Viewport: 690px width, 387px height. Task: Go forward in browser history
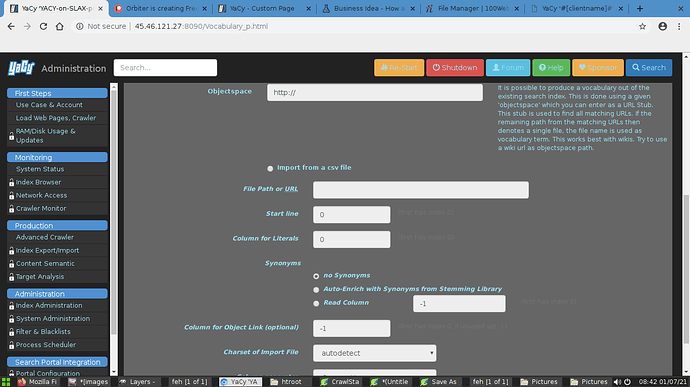pyautogui.click(x=27, y=26)
